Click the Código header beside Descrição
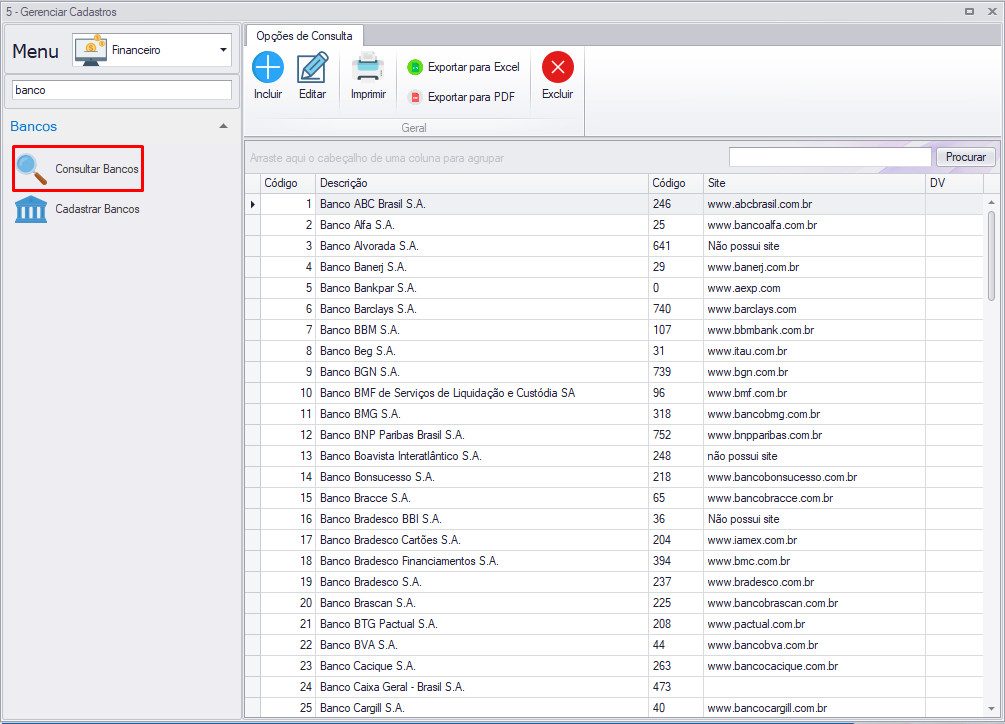The height and width of the screenshot is (724, 1005). pyautogui.click(x=676, y=183)
